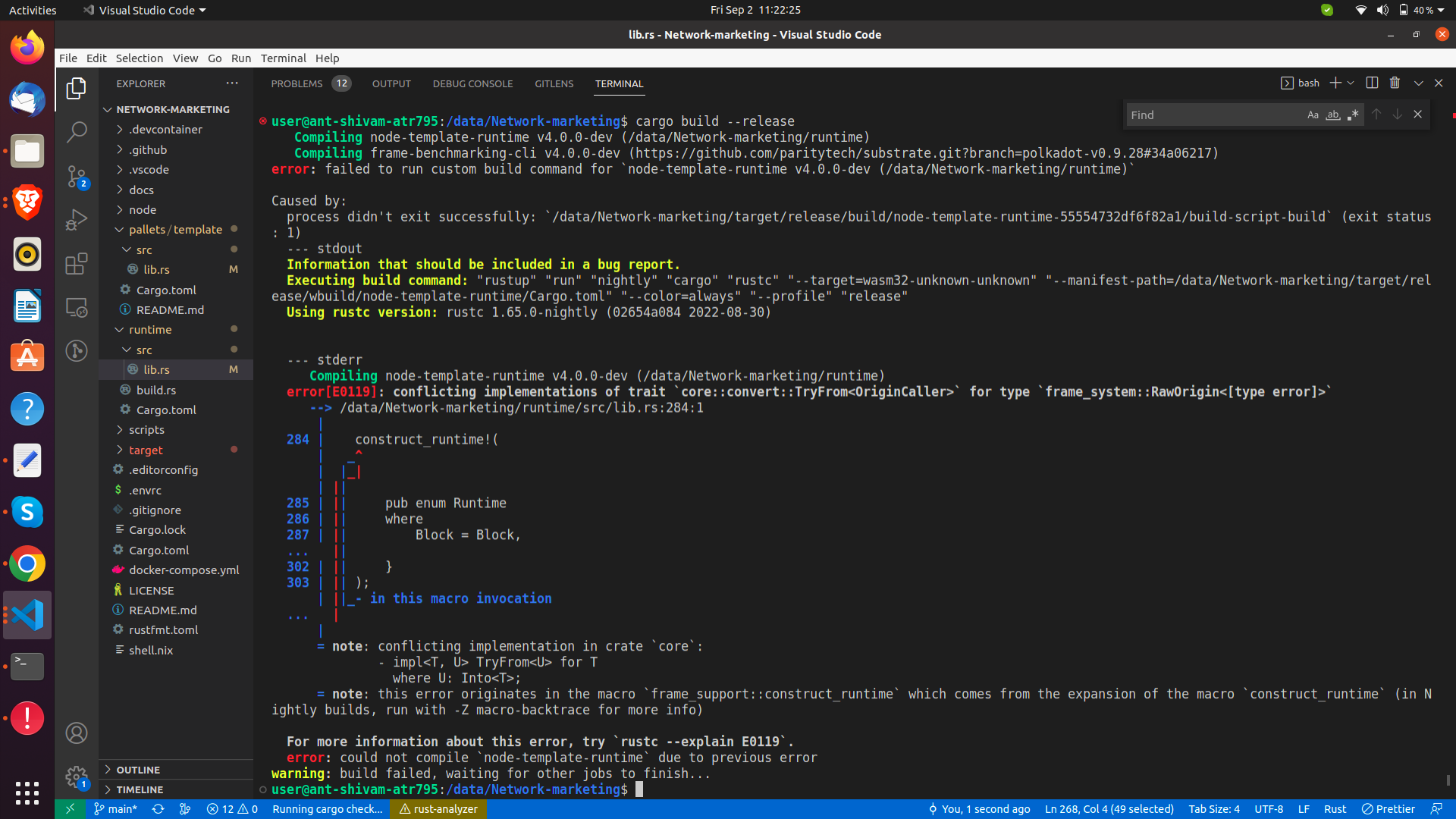This screenshot has width=1456, height=819.
Task: Go to previous find match arrow
Action: tap(1376, 115)
